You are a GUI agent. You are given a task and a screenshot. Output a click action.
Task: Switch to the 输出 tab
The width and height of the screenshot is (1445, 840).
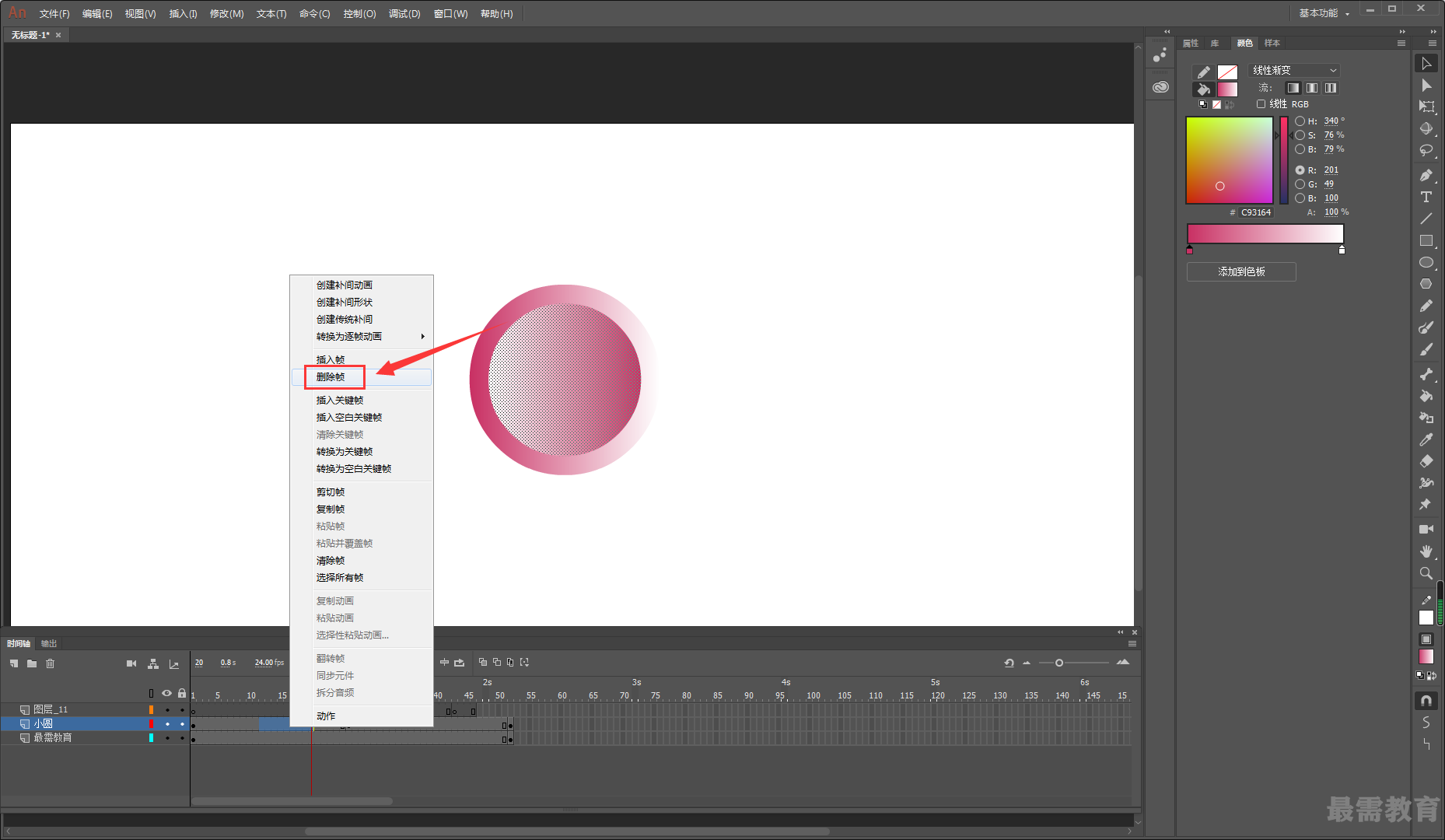coord(49,644)
